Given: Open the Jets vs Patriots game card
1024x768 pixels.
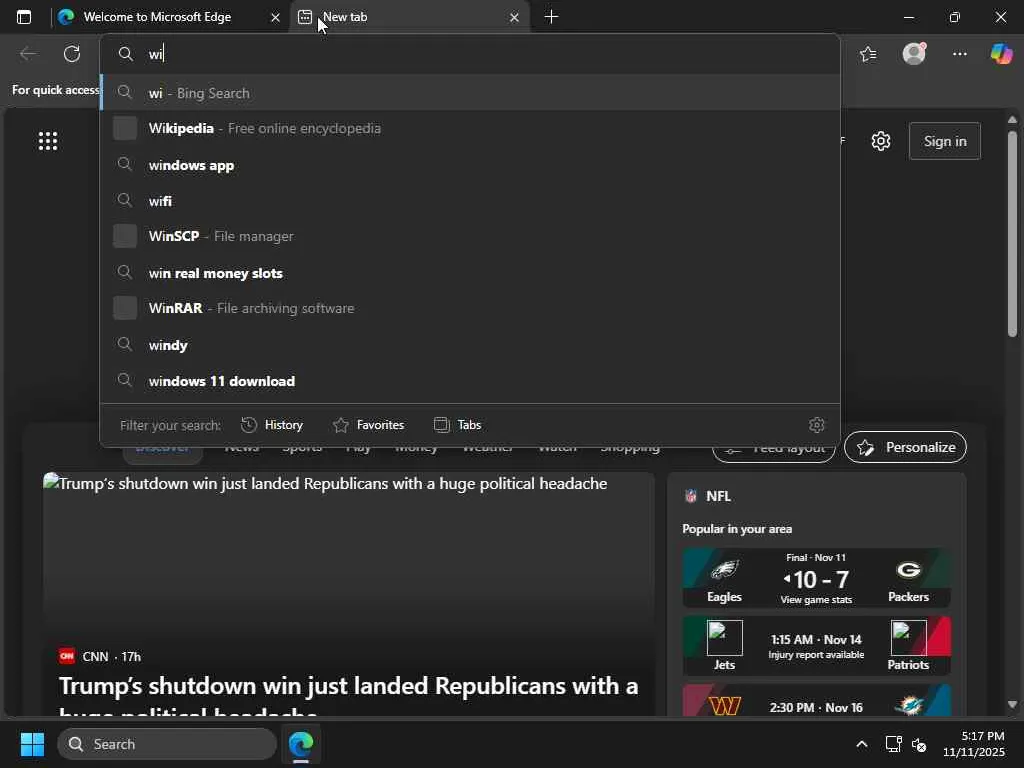Looking at the screenshot, I should pyautogui.click(x=816, y=646).
